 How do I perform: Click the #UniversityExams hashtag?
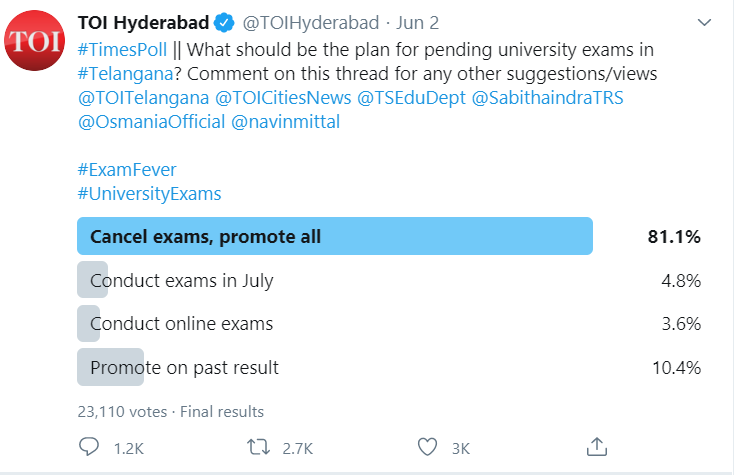149,194
